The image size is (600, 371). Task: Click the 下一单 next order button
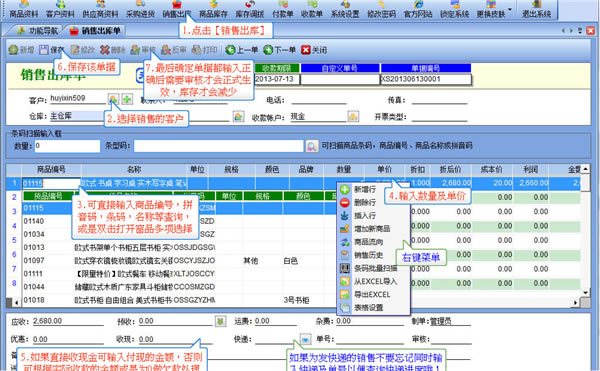point(279,50)
